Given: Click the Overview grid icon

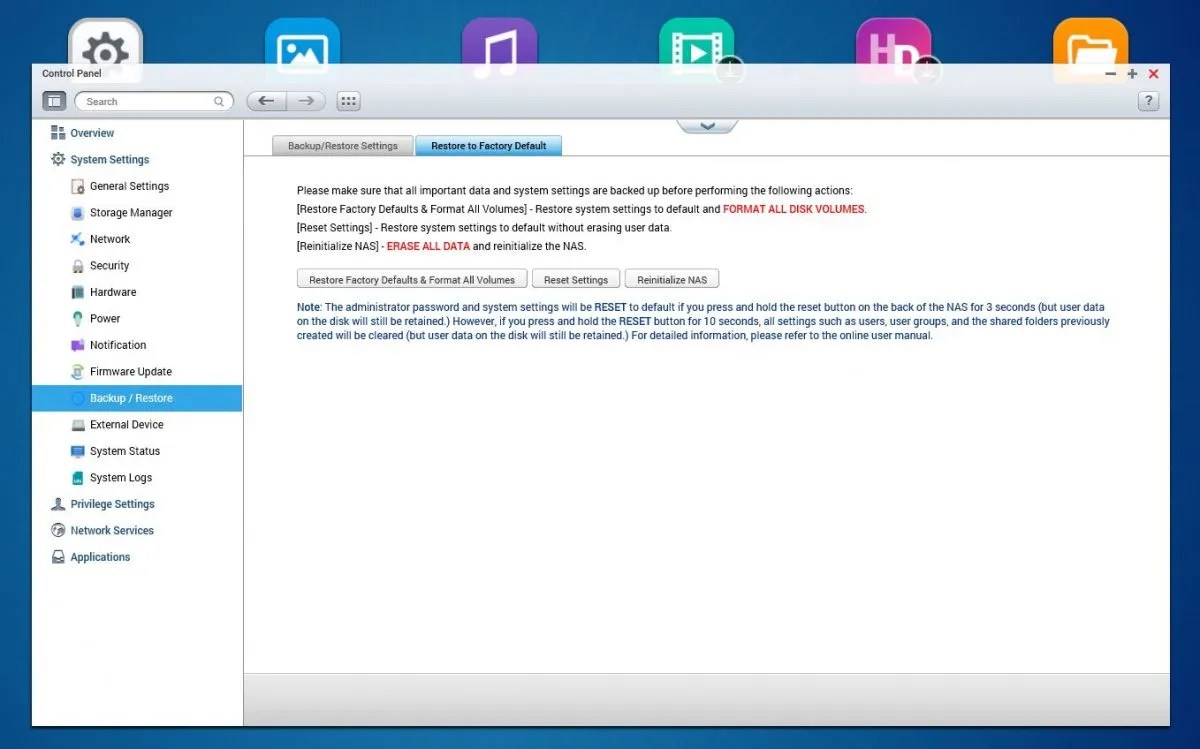Looking at the screenshot, I should [x=58, y=133].
